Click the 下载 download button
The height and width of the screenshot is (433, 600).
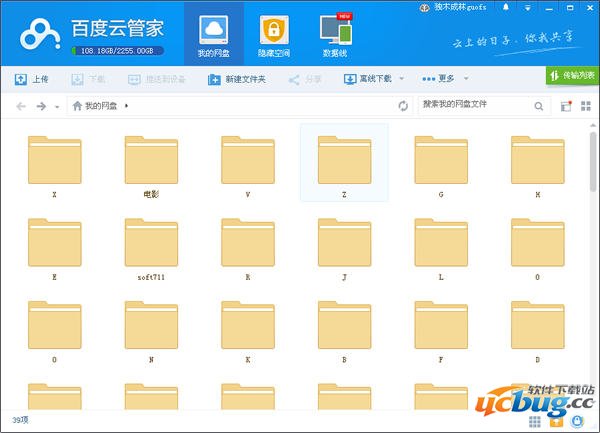click(88, 79)
